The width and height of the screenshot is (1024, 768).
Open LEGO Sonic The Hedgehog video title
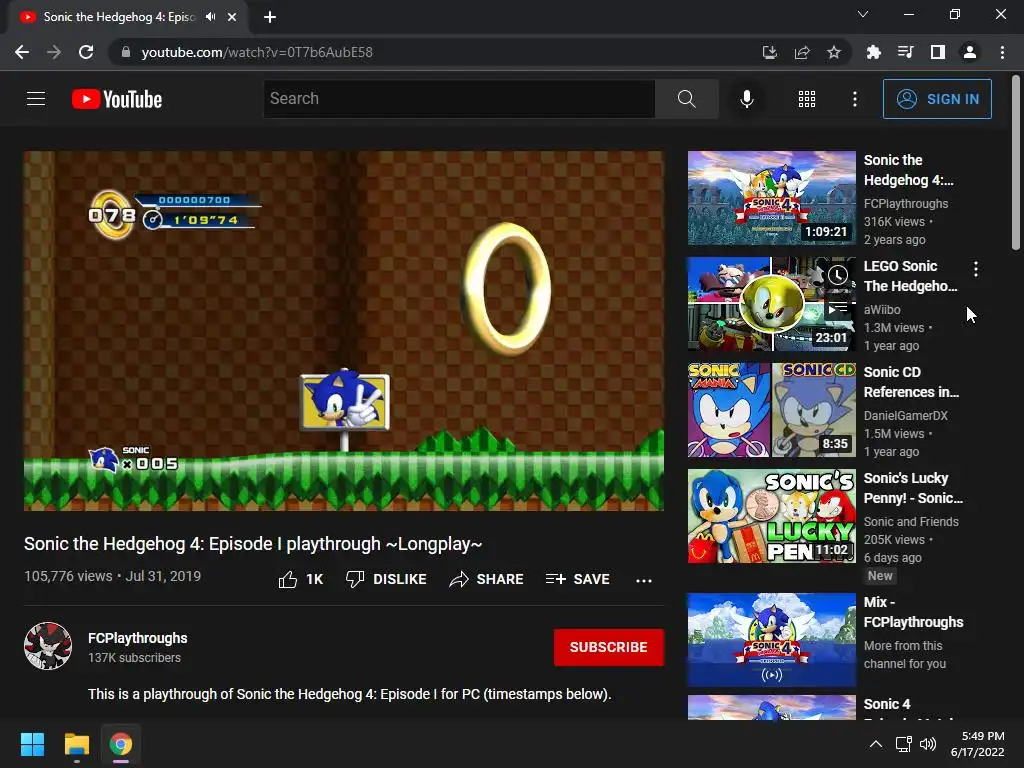[x=910, y=276]
